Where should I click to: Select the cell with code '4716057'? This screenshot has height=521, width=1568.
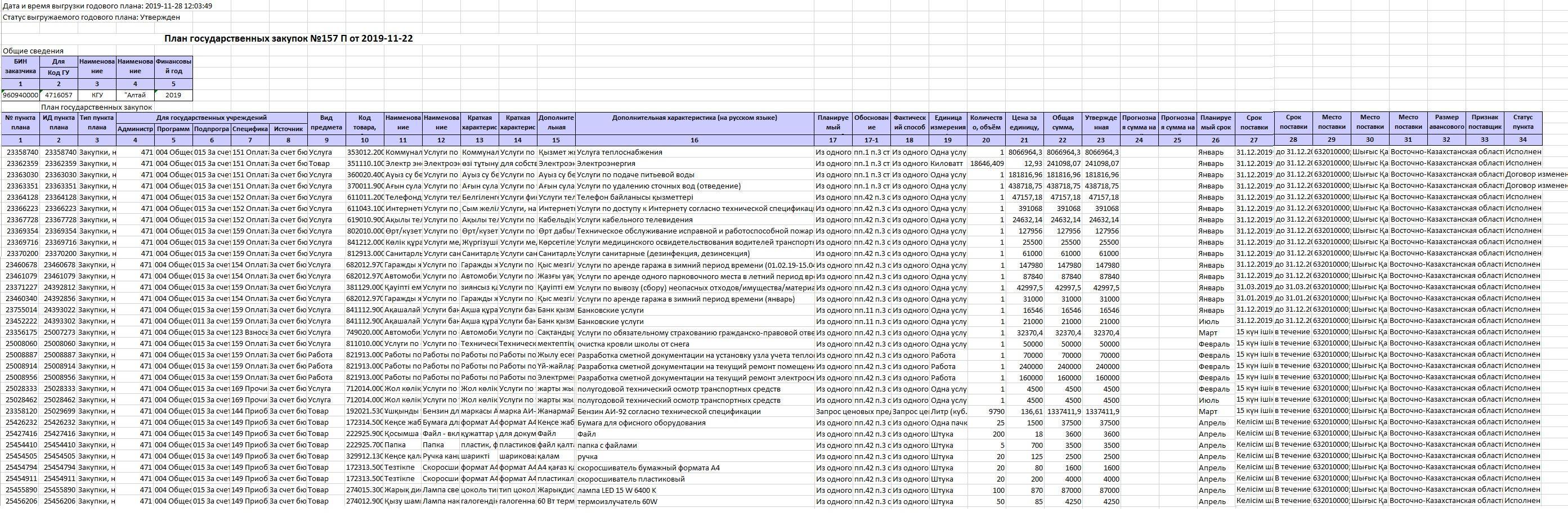59,95
